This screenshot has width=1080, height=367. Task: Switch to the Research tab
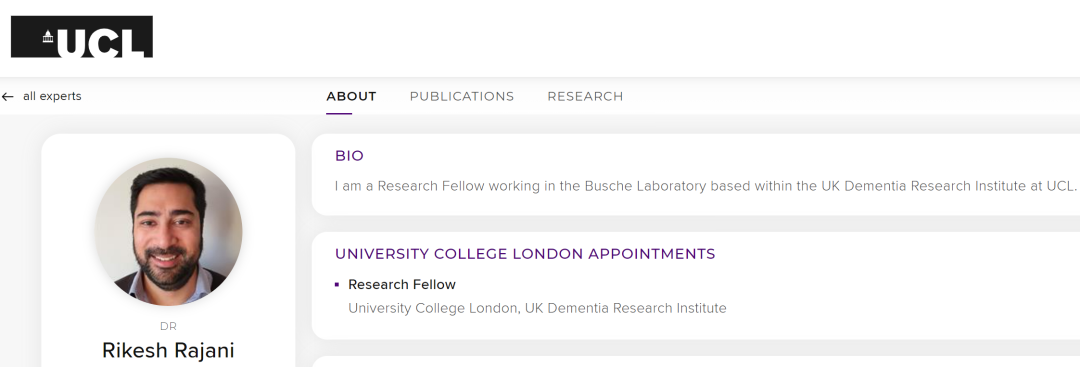585,96
